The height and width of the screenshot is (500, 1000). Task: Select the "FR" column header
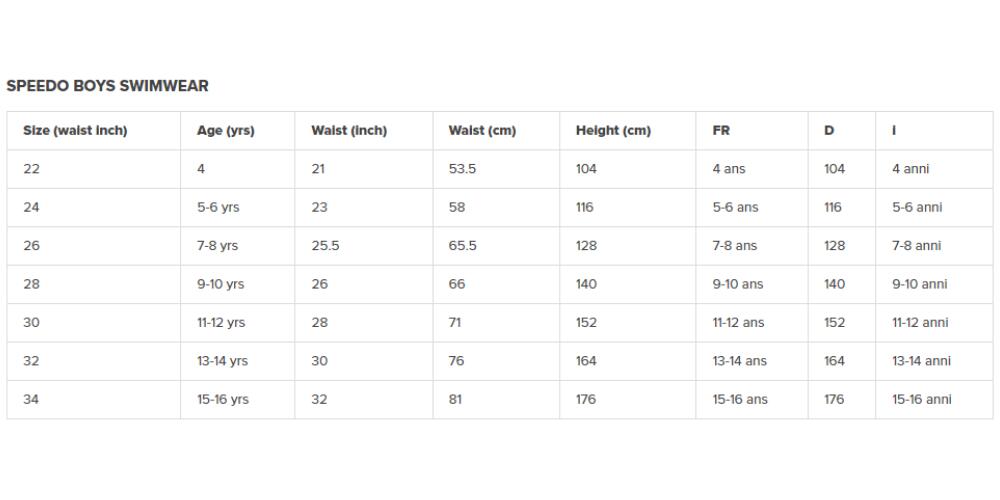pos(721,131)
